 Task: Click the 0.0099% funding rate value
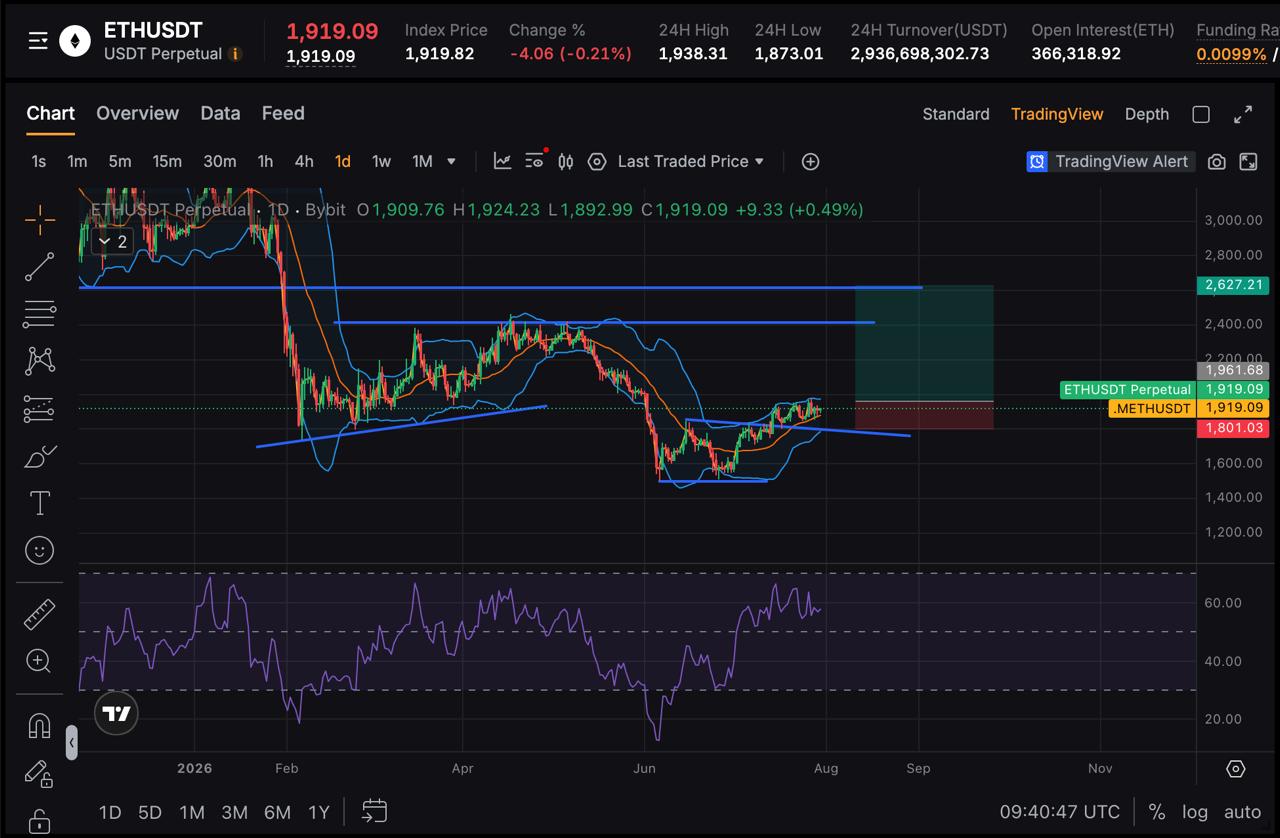(1231, 54)
